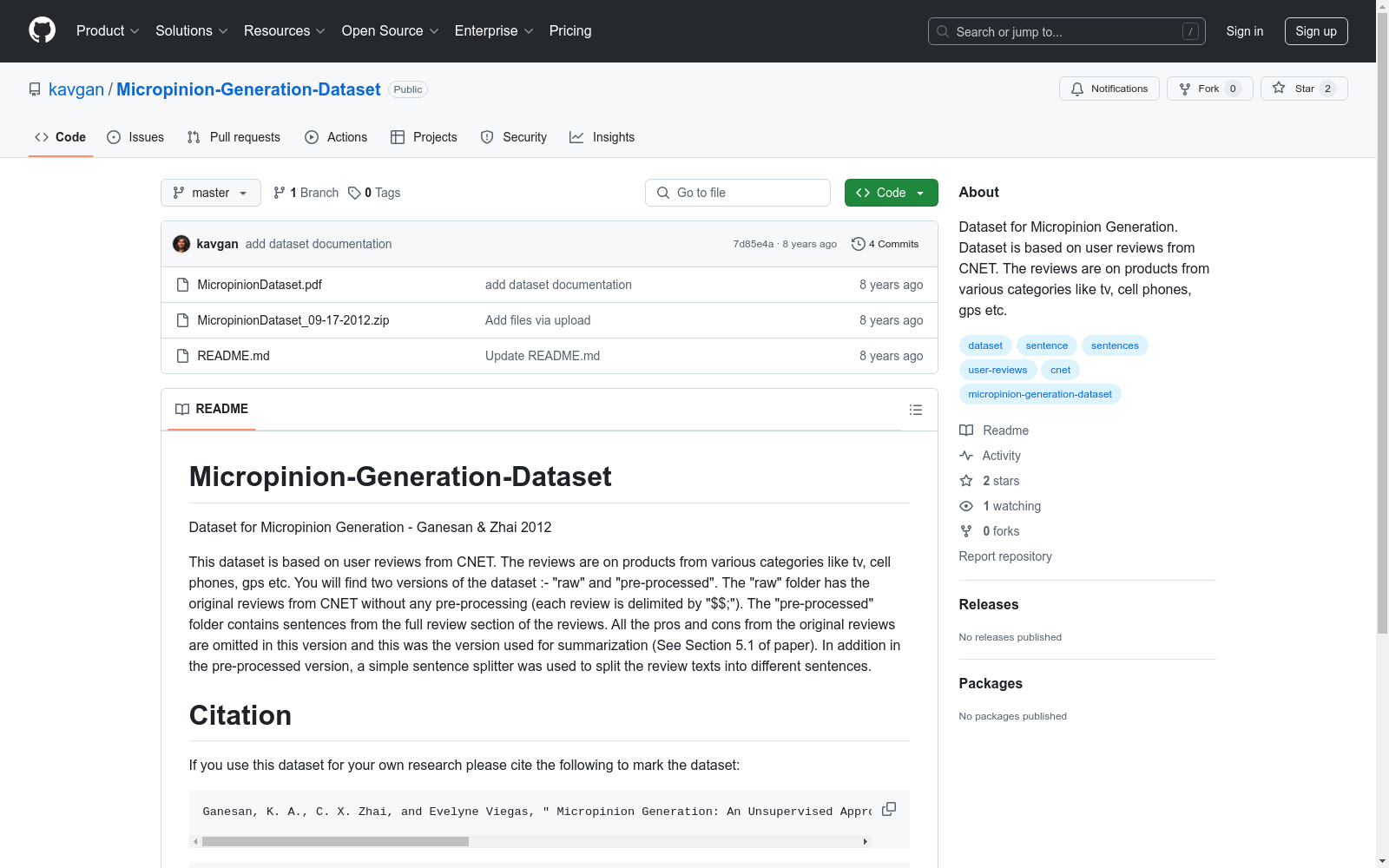Click the Tags tag icon

(x=354, y=193)
